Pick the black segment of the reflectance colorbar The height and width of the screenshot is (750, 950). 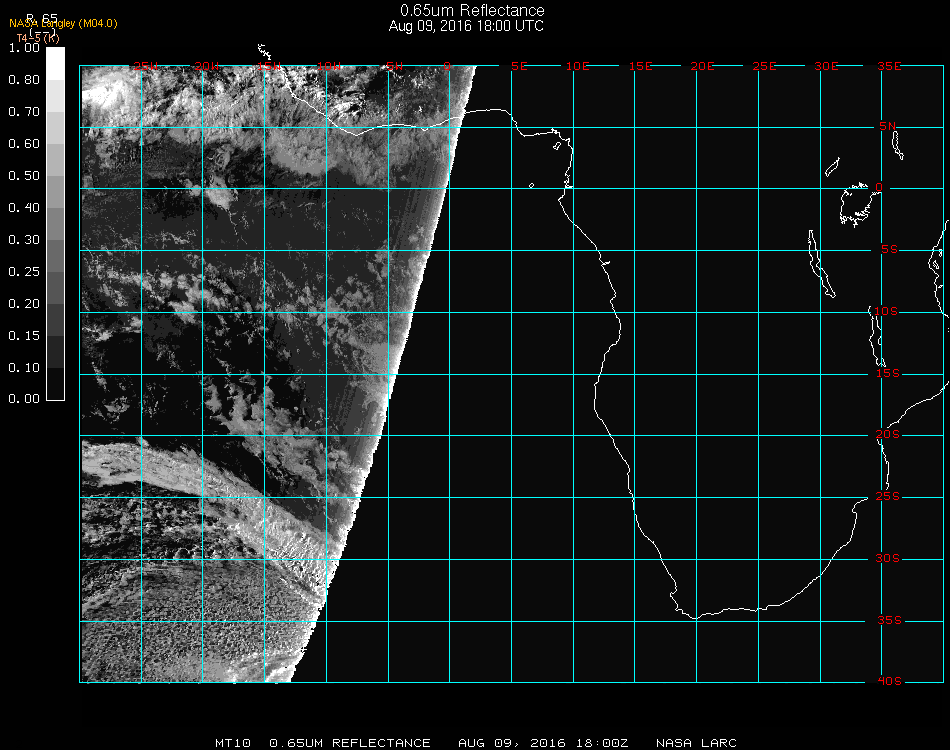[x=55, y=383]
